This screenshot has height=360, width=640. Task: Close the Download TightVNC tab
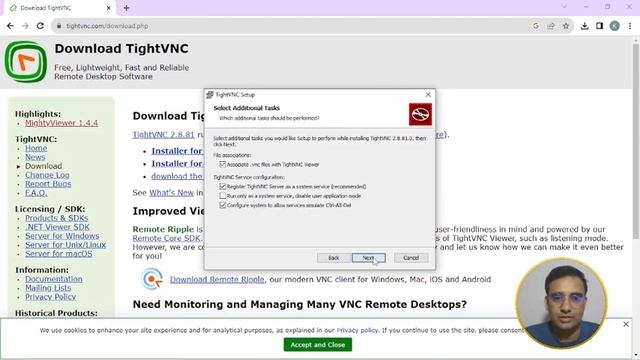[x=109, y=8]
